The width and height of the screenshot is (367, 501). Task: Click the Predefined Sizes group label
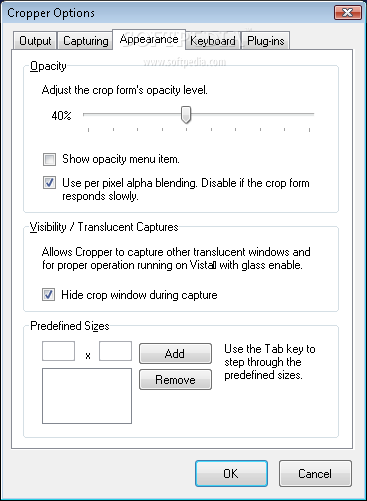(70, 326)
